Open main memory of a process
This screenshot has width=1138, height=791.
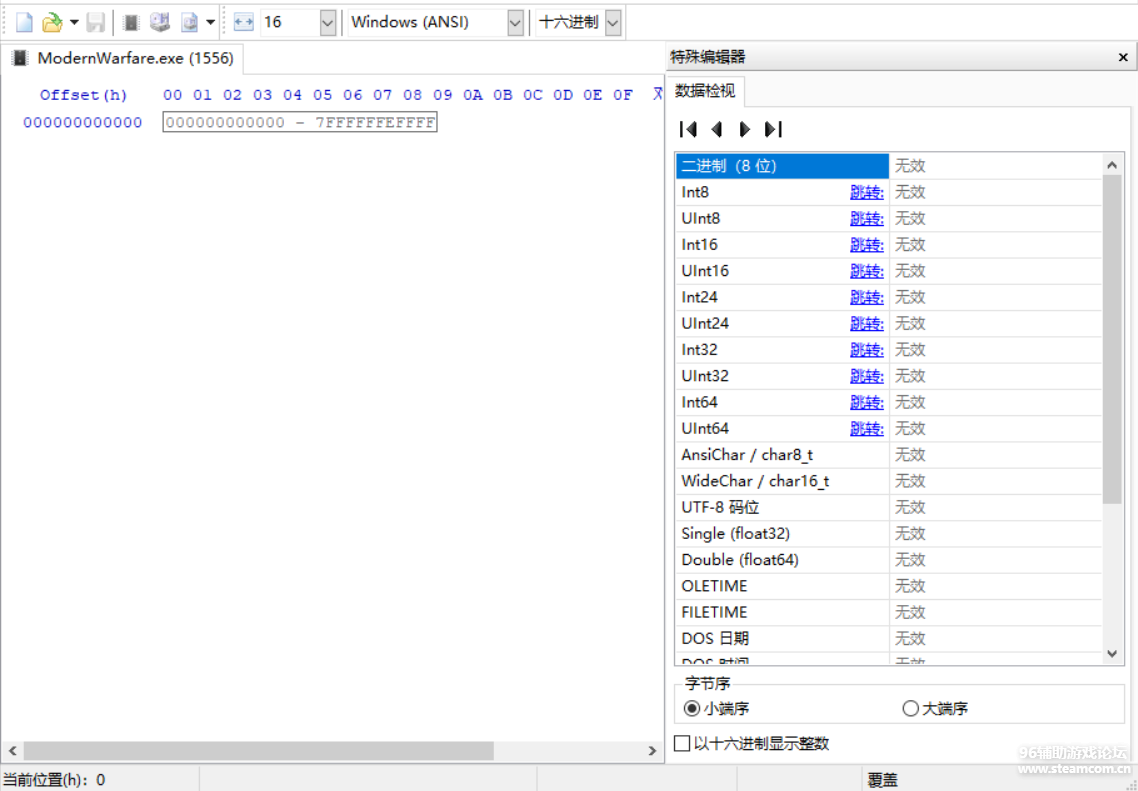tap(133, 21)
